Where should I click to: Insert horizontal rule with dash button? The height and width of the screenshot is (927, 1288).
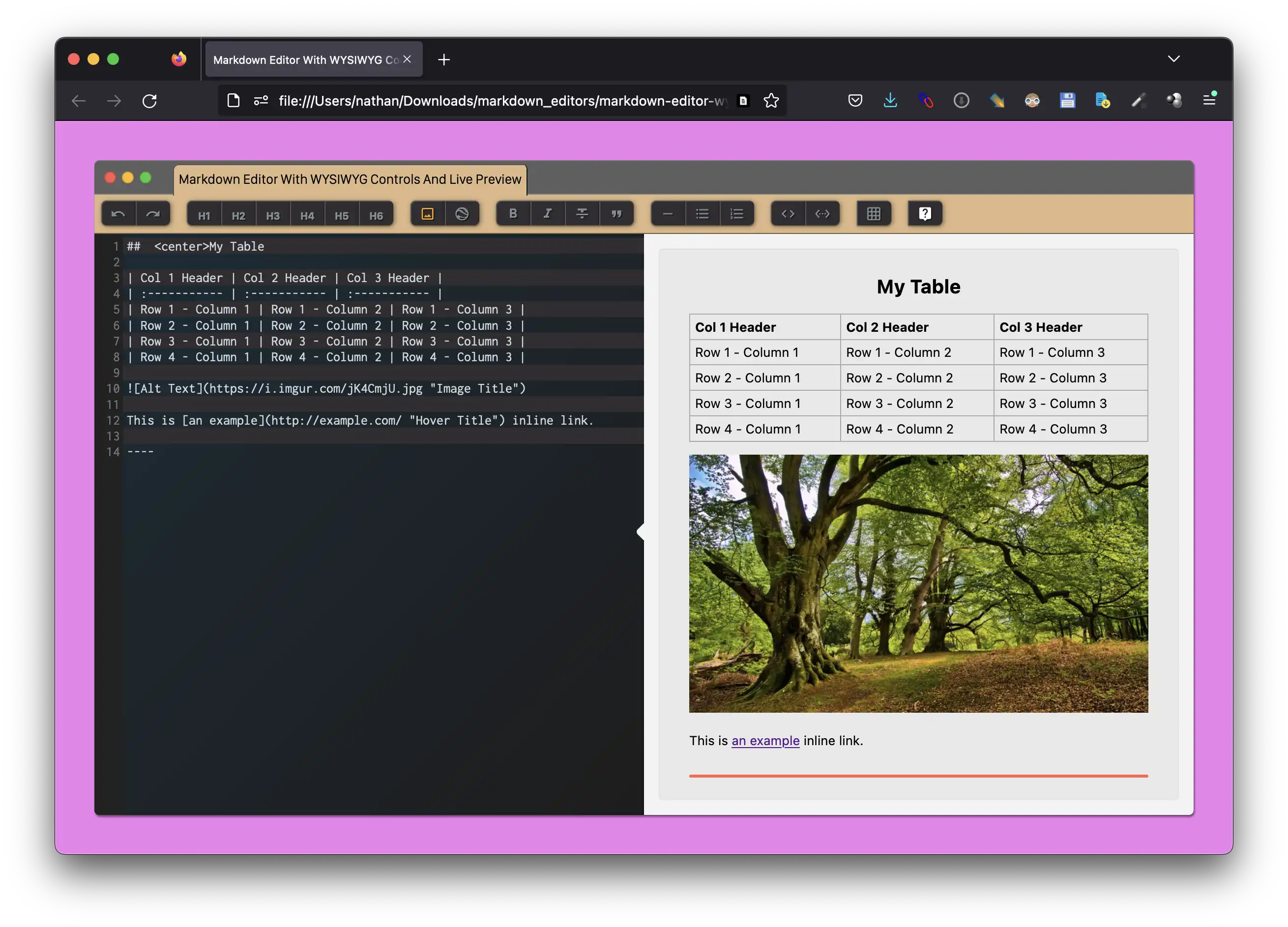coord(668,214)
